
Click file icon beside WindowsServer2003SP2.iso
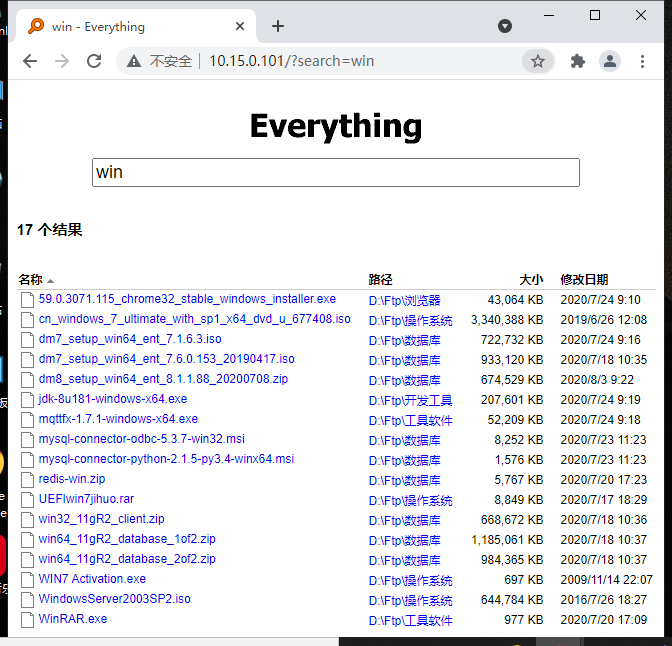[x=27, y=600]
